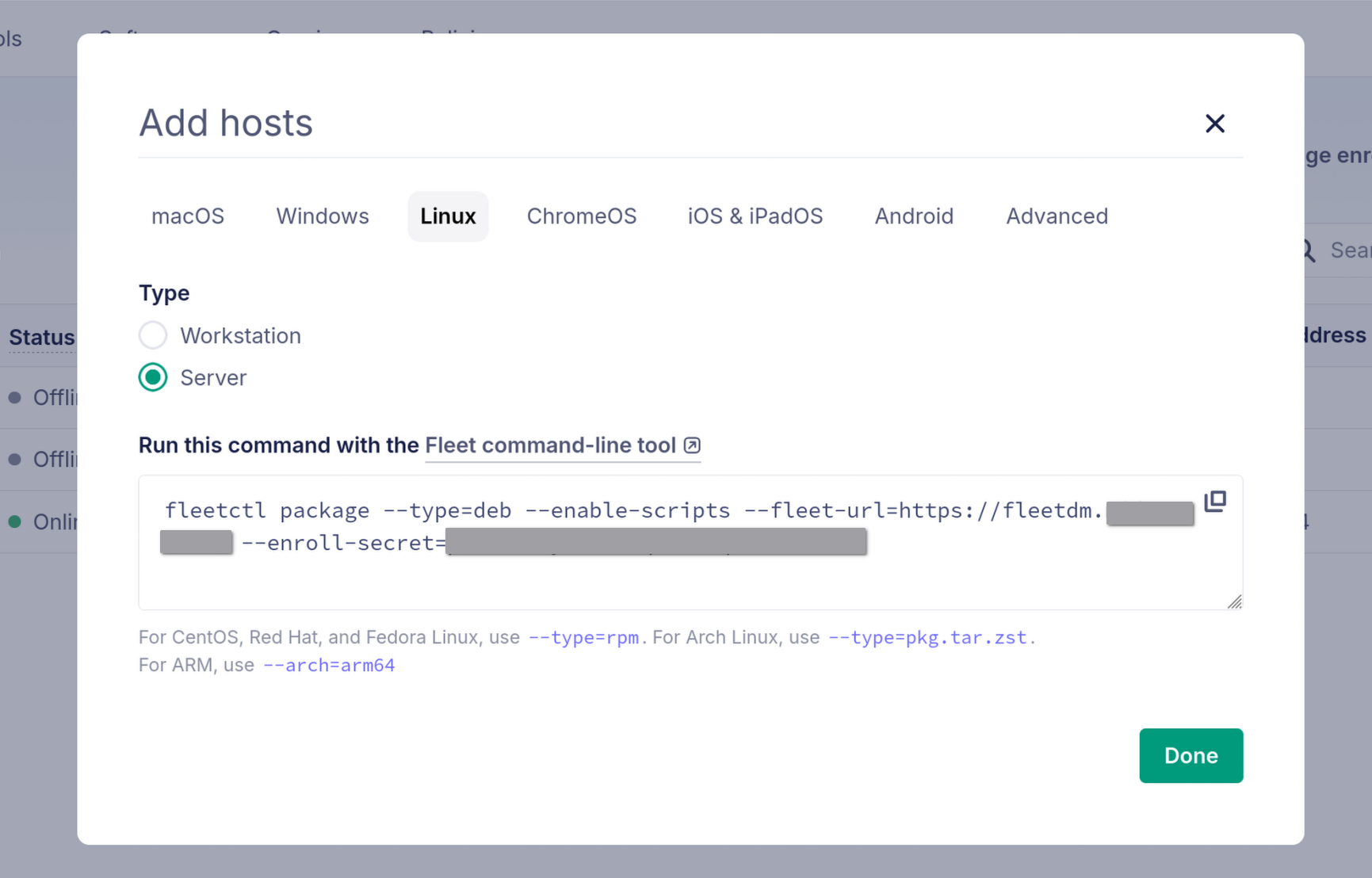
Task: Switch to the Windows tab
Action: click(x=322, y=216)
